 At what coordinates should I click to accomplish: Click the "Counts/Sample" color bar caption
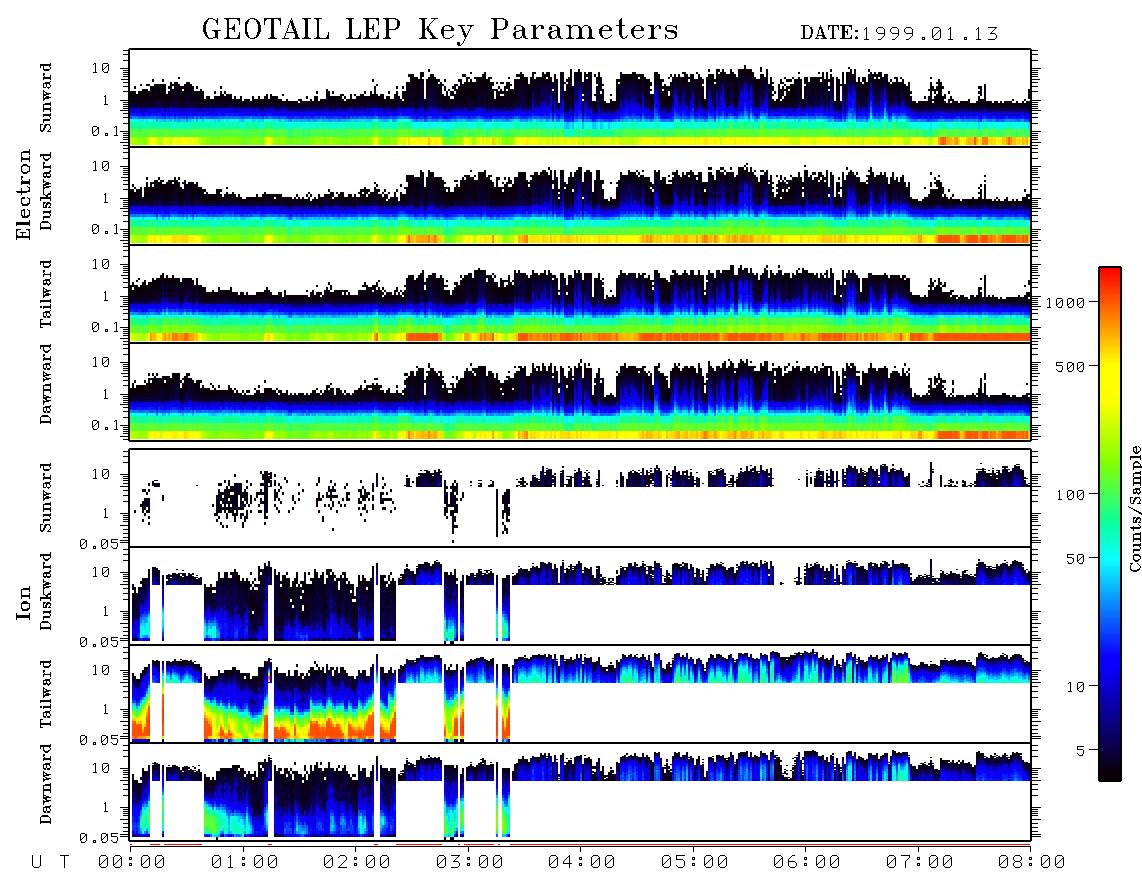coord(1134,508)
